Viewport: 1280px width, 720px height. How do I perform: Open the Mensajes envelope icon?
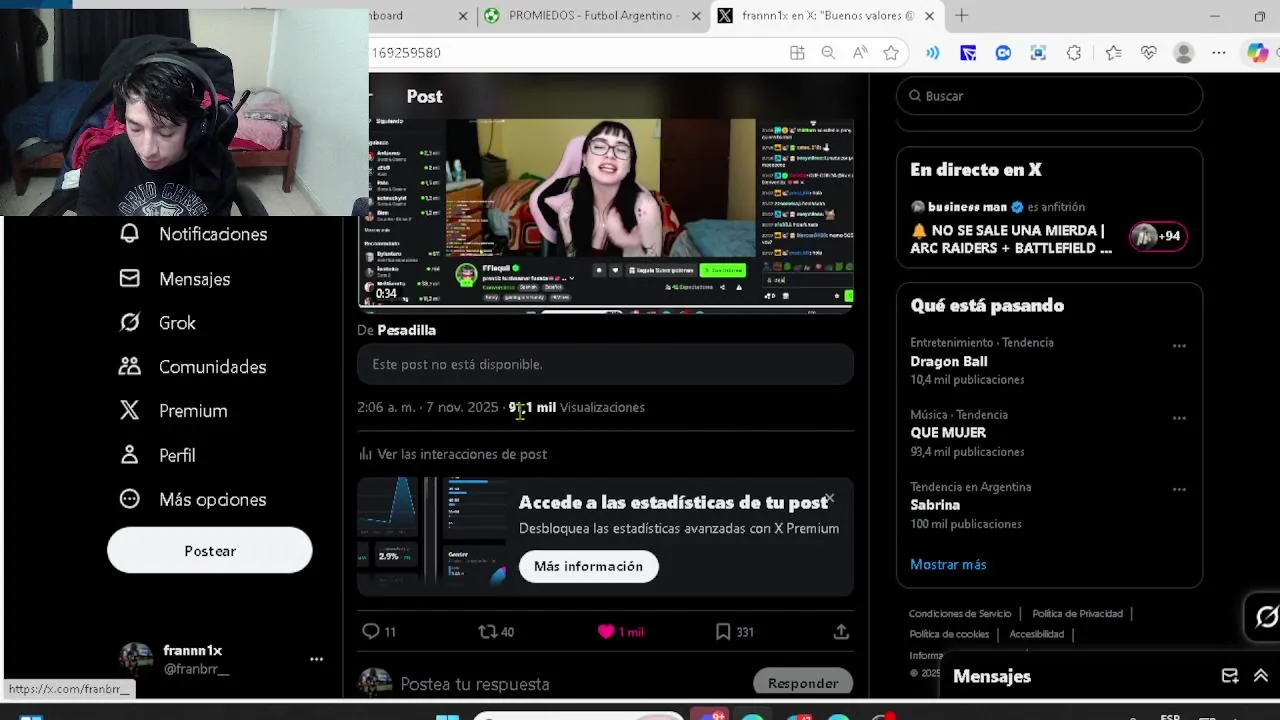coord(130,278)
